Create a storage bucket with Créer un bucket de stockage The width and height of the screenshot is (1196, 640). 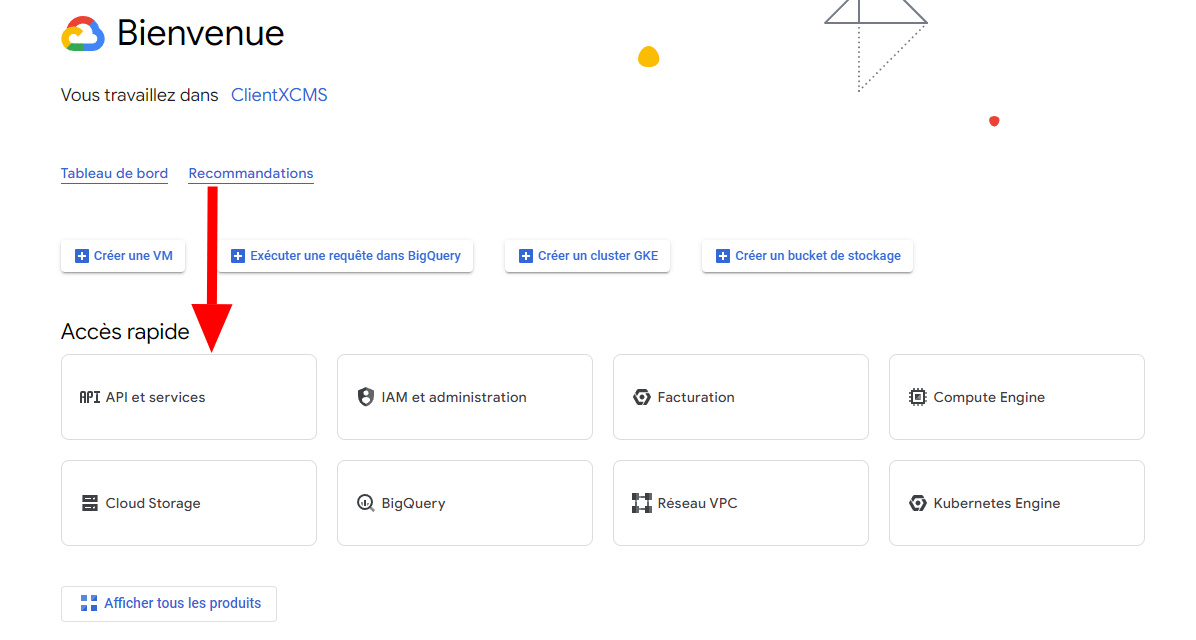(x=807, y=256)
